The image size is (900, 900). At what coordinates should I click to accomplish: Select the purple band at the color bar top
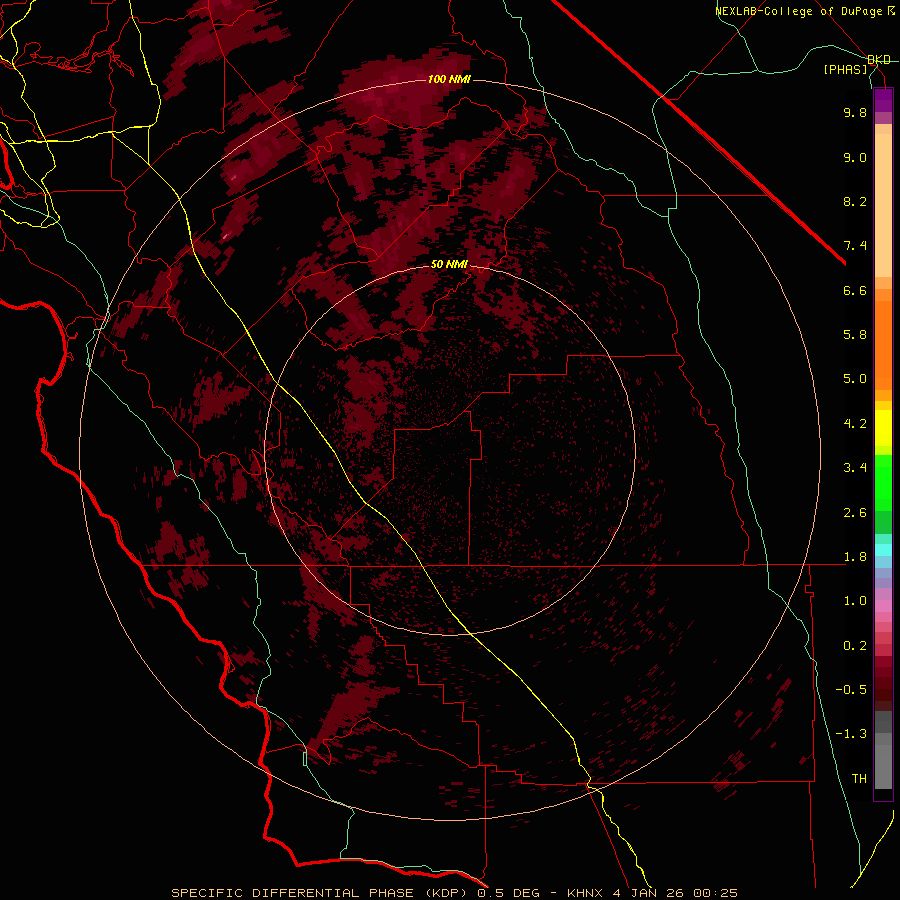click(883, 101)
